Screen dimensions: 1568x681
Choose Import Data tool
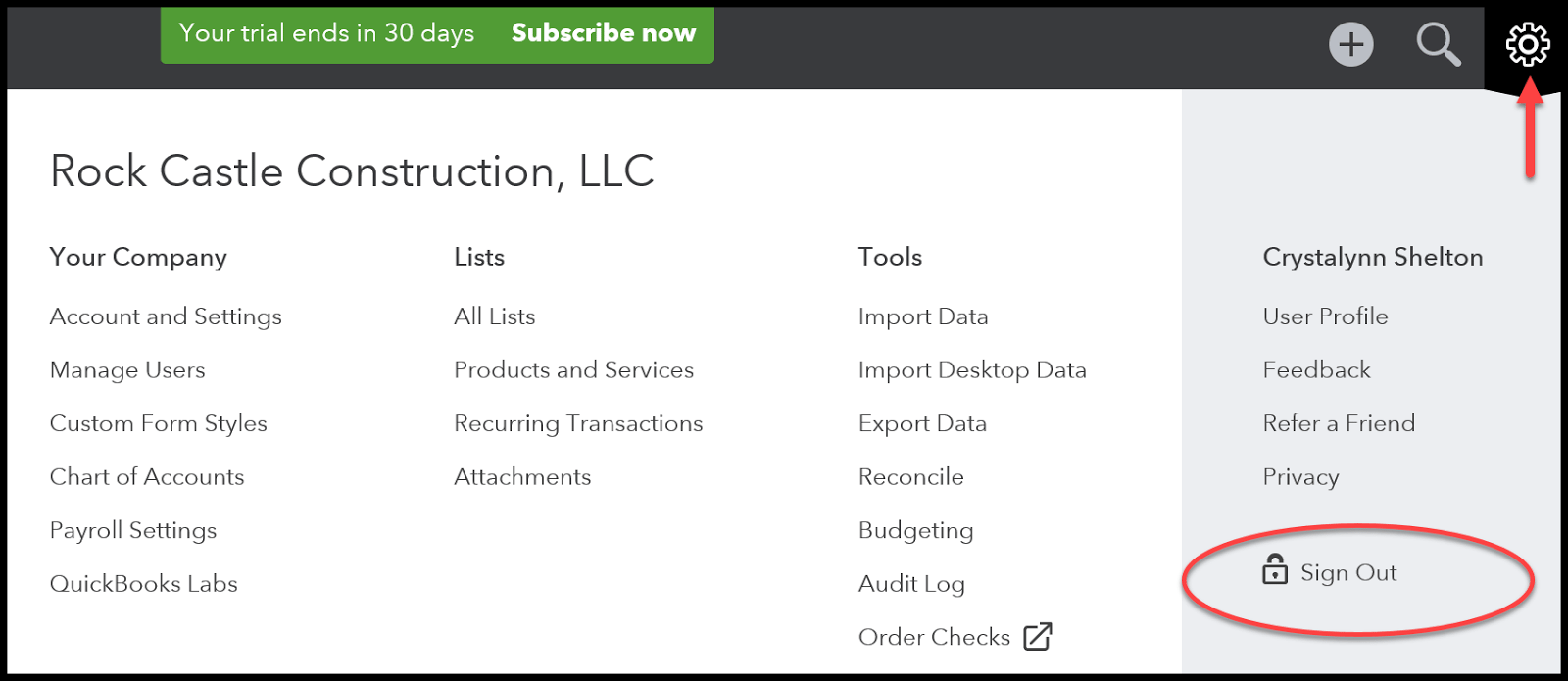(x=923, y=316)
